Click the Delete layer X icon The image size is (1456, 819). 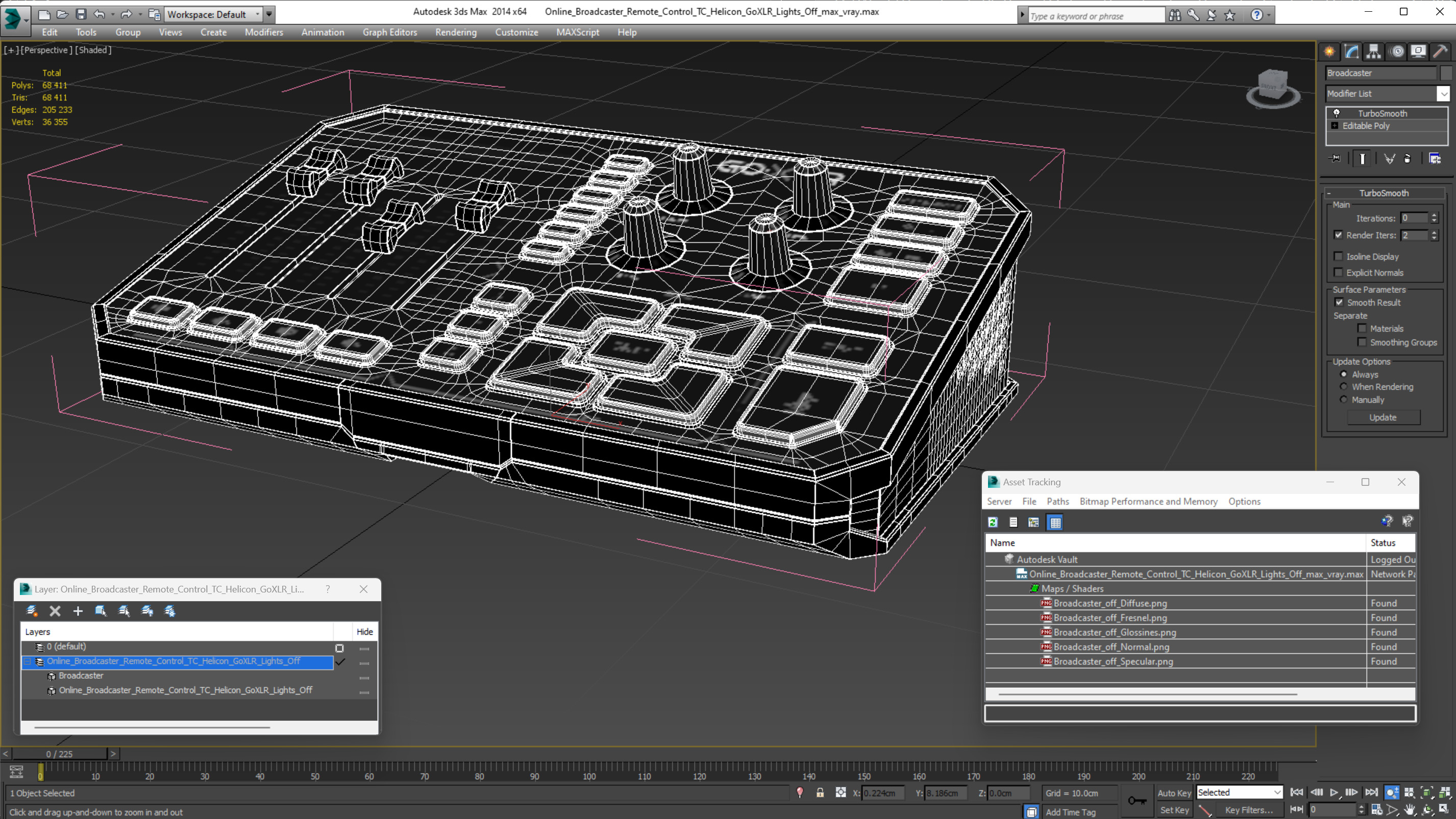[x=55, y=610]
